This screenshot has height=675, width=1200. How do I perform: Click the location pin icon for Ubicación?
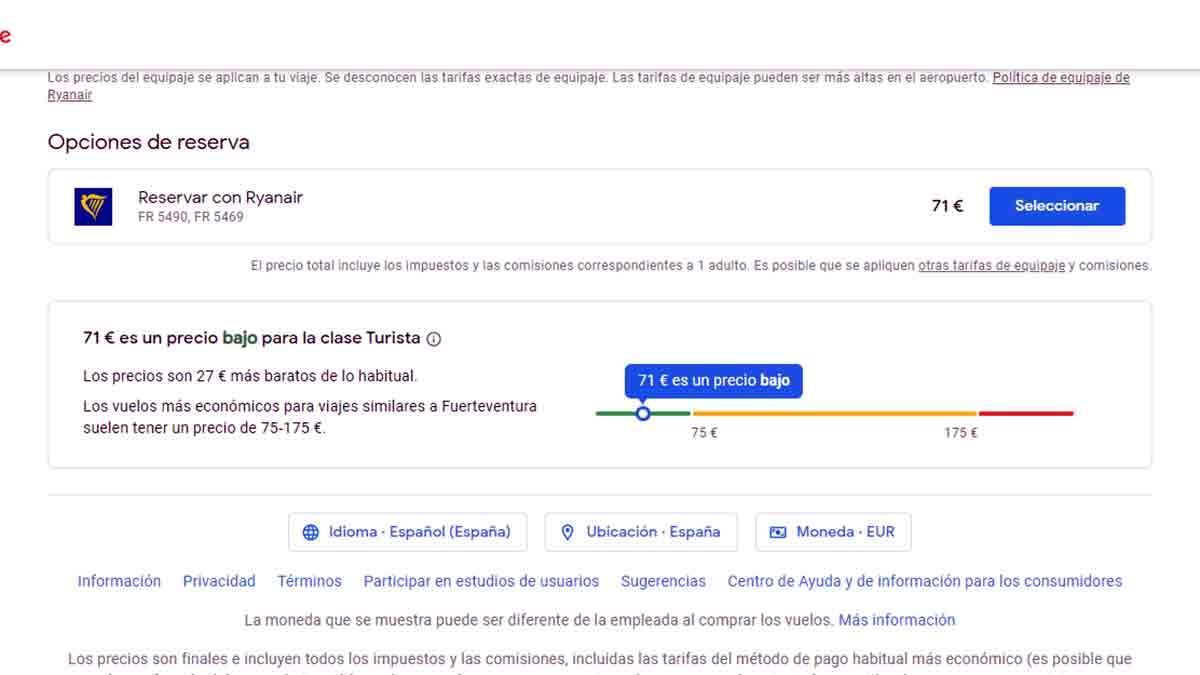567,532
